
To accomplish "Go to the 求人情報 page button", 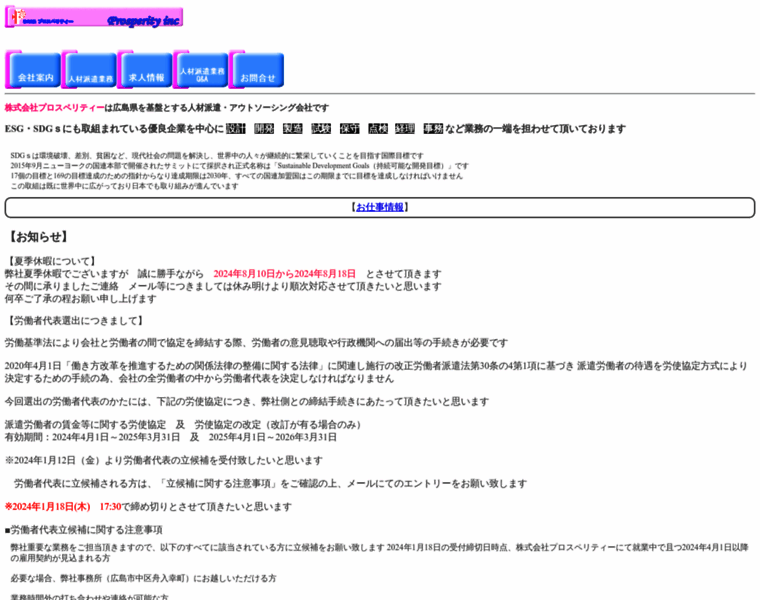I will [x=145, y=69].
